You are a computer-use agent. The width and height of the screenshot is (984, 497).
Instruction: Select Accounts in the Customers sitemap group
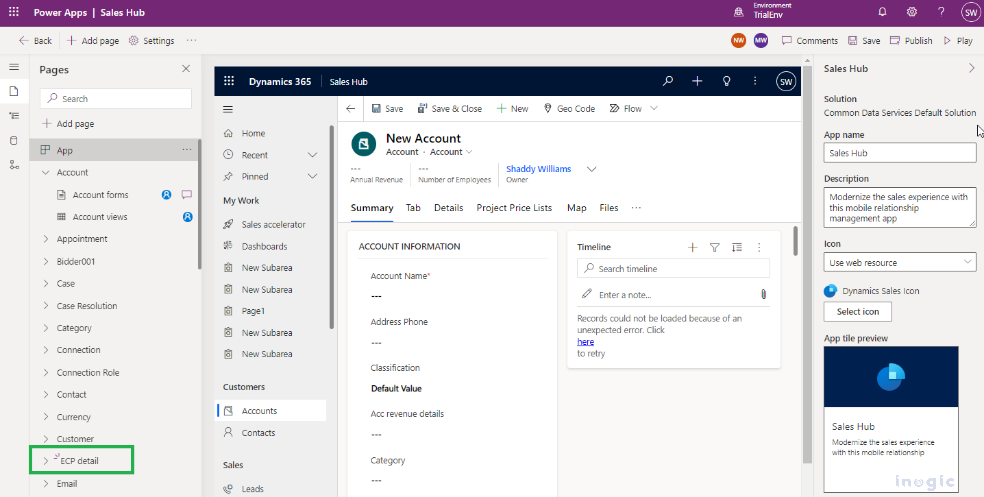click(270, 410)
